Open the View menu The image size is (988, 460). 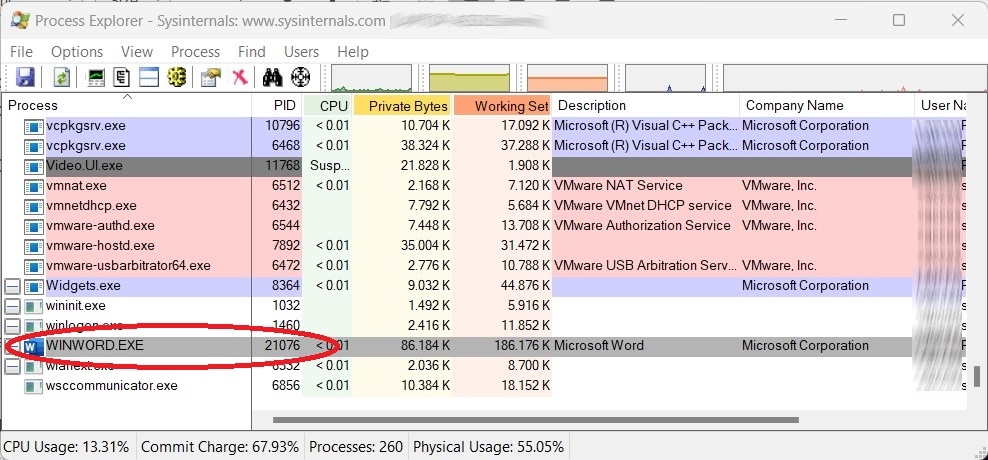[x=137, y=52]
